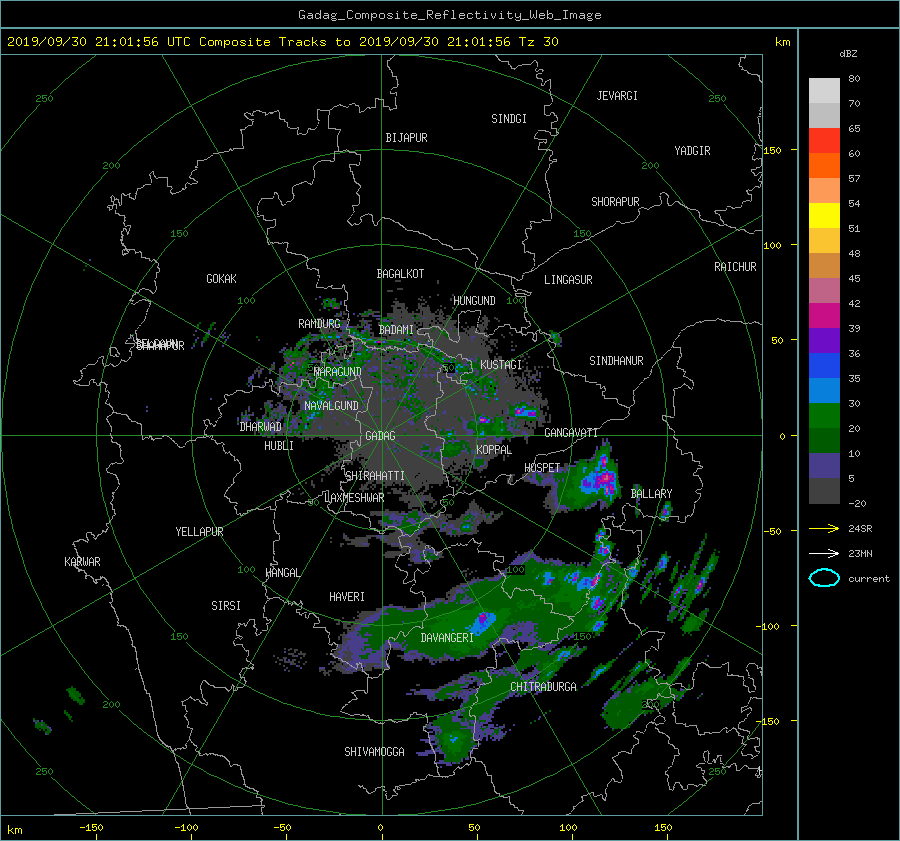Click the LAXMESHWAR city label
Image resolution: width=900 pixels, height=841 pixels.
354,498
